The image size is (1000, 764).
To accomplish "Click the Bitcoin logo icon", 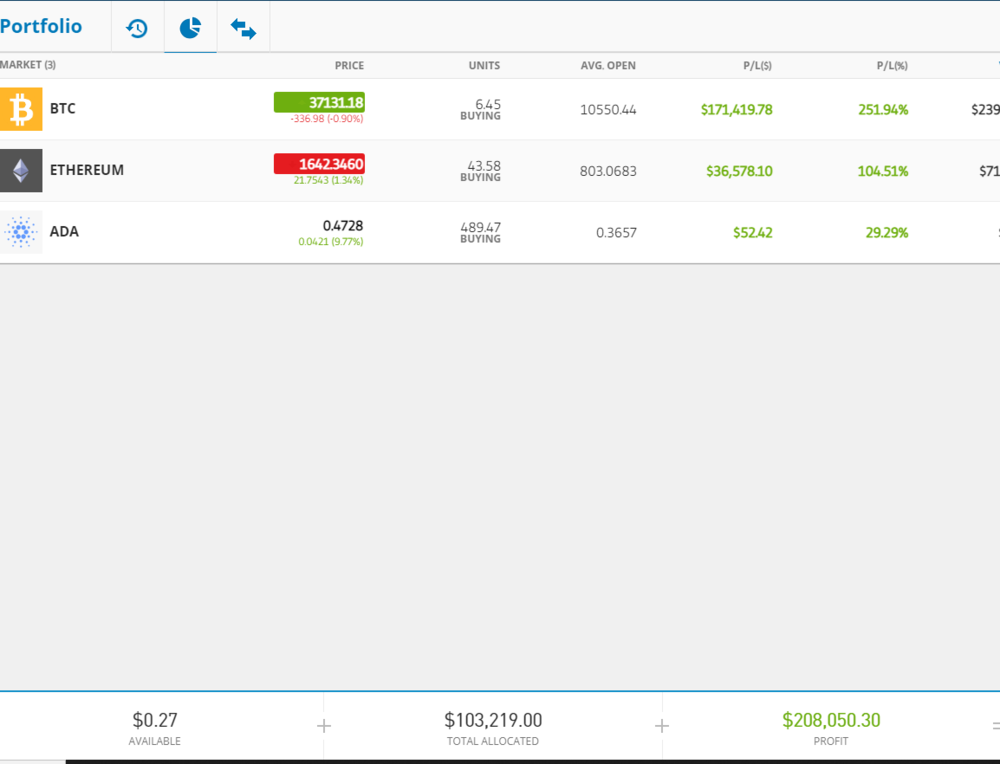I will tap(21, 109).
